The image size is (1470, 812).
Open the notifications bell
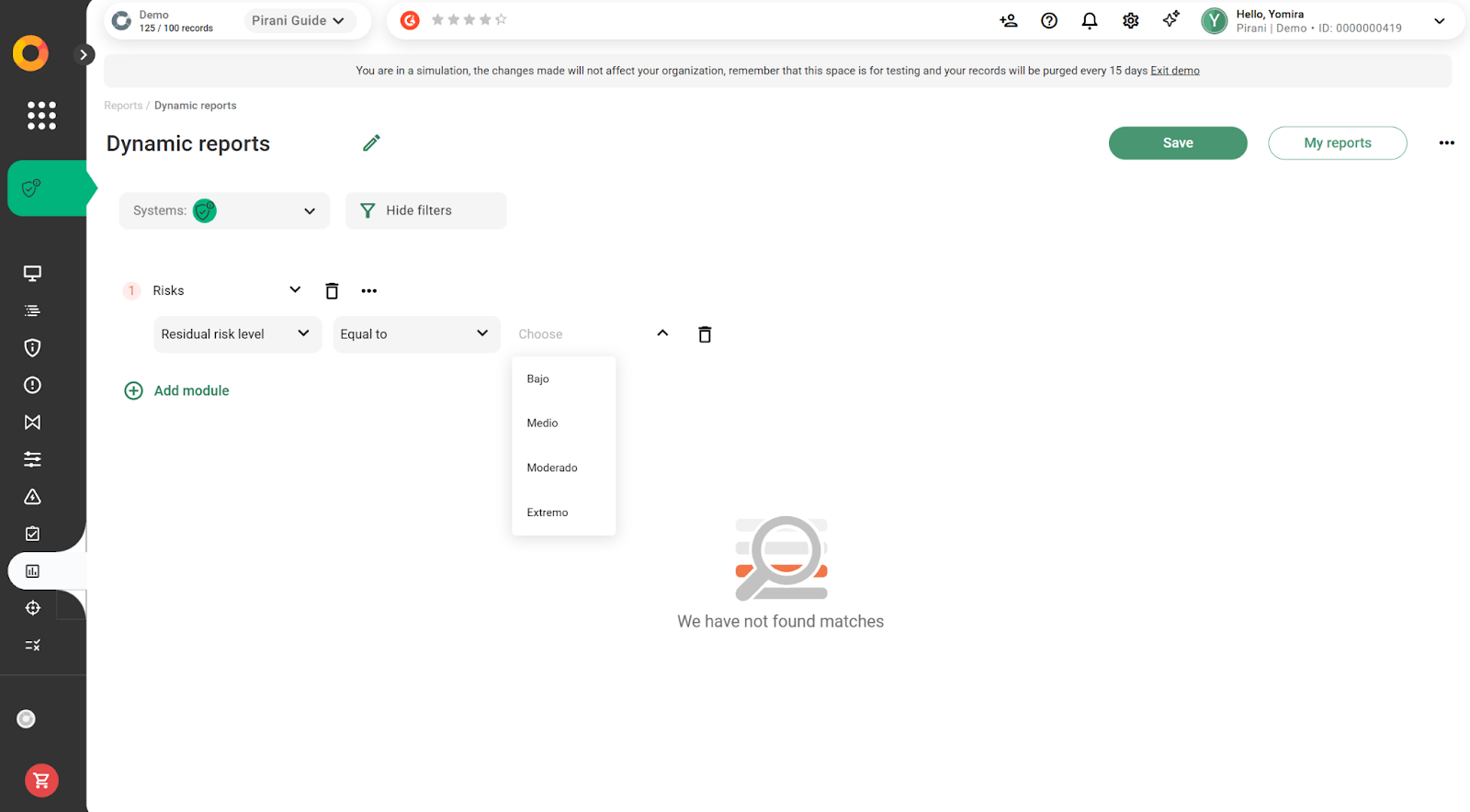coord(1090,20)
